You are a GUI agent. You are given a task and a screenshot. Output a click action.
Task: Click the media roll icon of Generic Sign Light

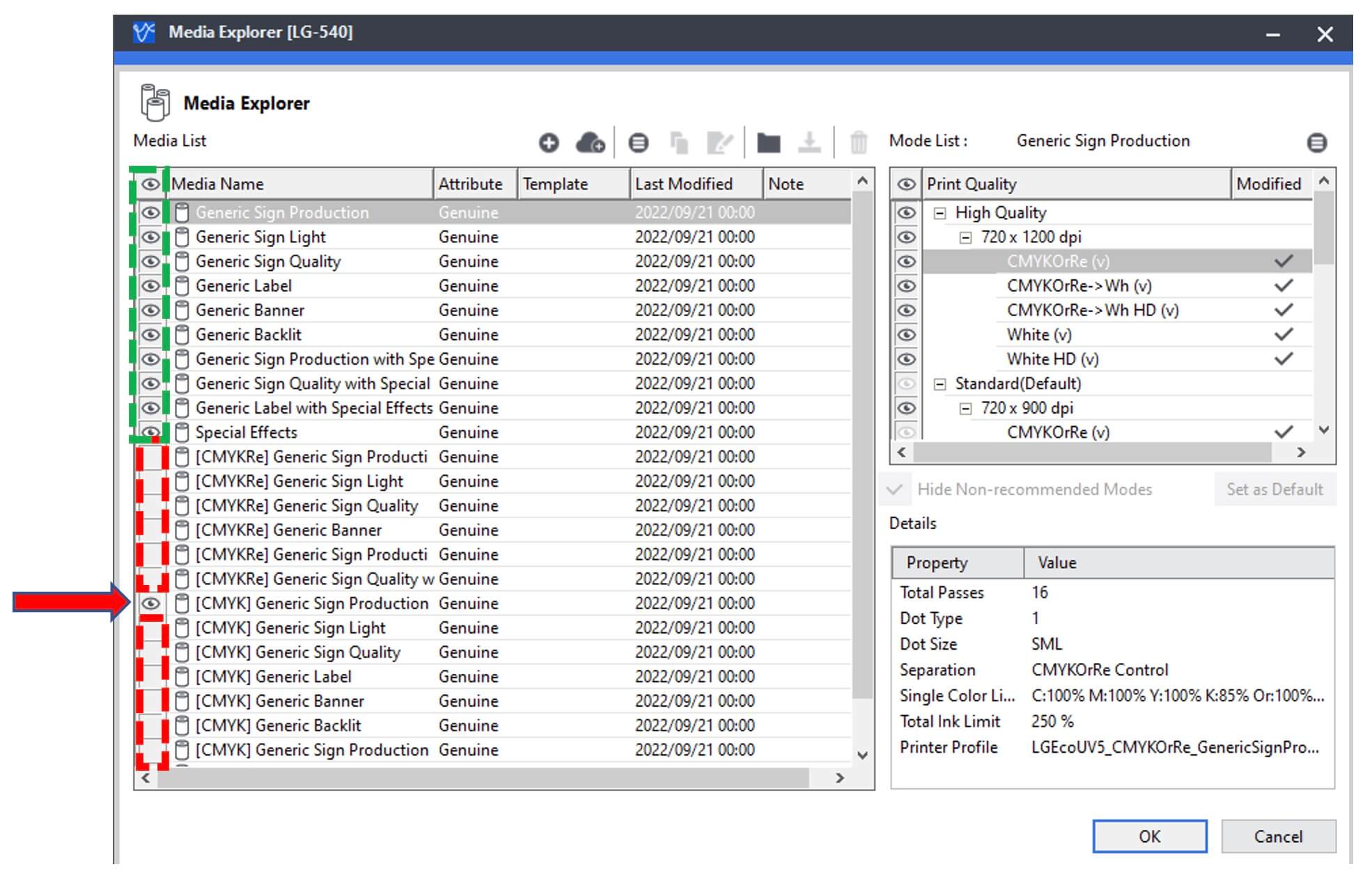click(182, 237)
